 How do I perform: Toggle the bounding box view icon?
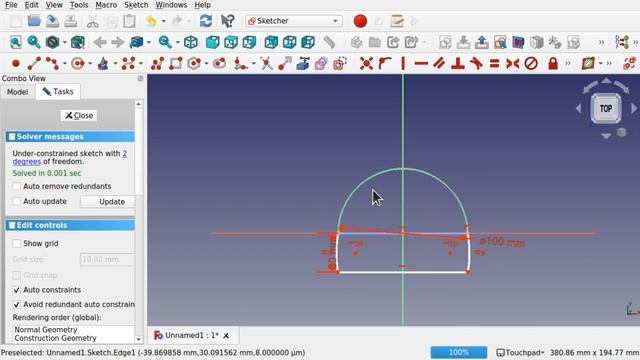tap(78, 42)
